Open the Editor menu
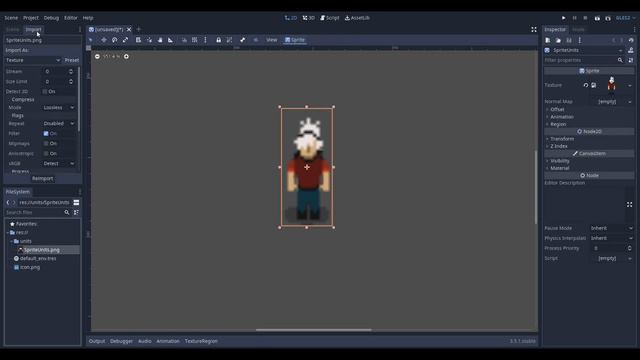The height and width of the screenshot is (360, 640). coord(71,18)
